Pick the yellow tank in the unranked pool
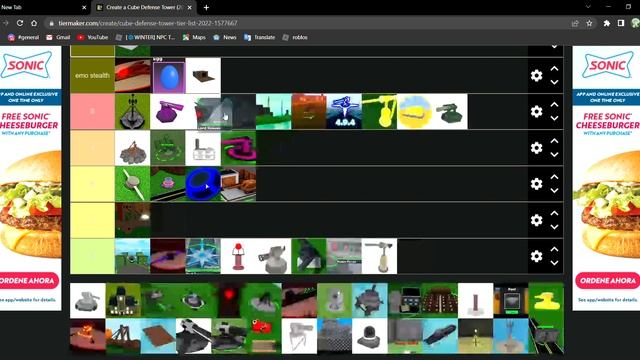640x360 pixels. tap(546, 300)
